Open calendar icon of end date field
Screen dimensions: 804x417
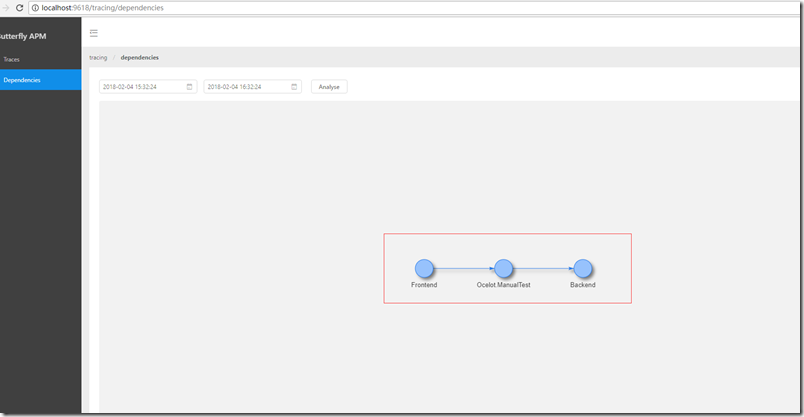click(x=294, y=87)
